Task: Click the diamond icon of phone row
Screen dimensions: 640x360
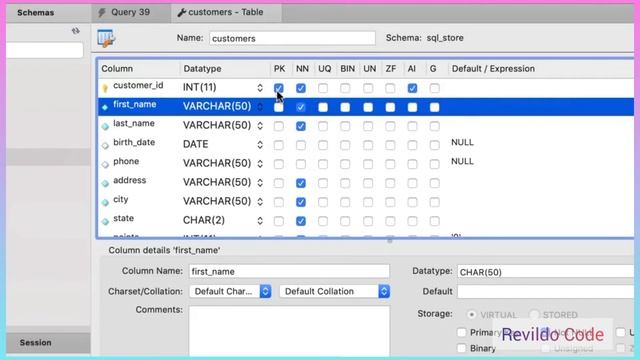Action: tap(105, 164)
